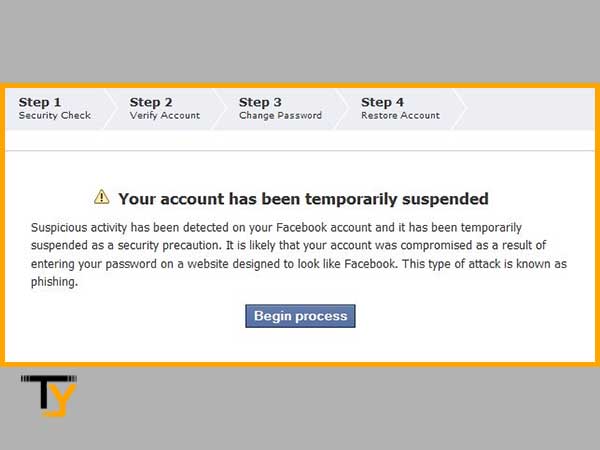The height and width of the screenshot is (450, 600).
Task: Click the word 'phishing' ending the paragraph
Action: (53, 282)
